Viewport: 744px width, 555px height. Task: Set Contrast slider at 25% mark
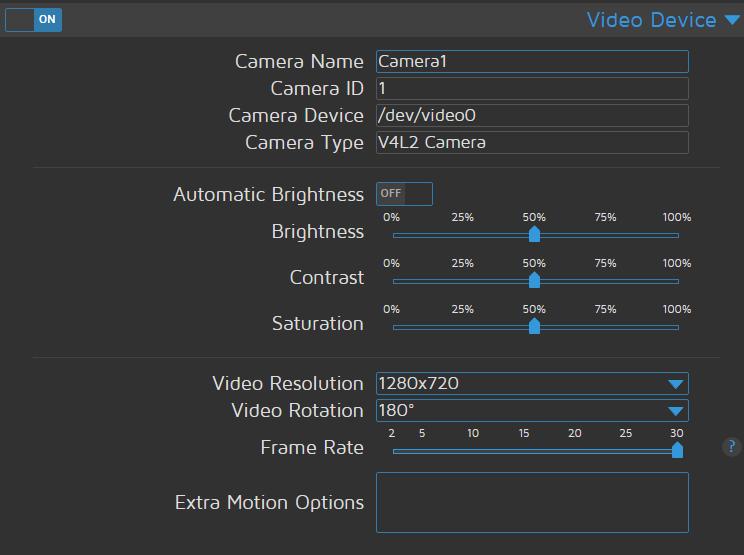tap(463, 281)
